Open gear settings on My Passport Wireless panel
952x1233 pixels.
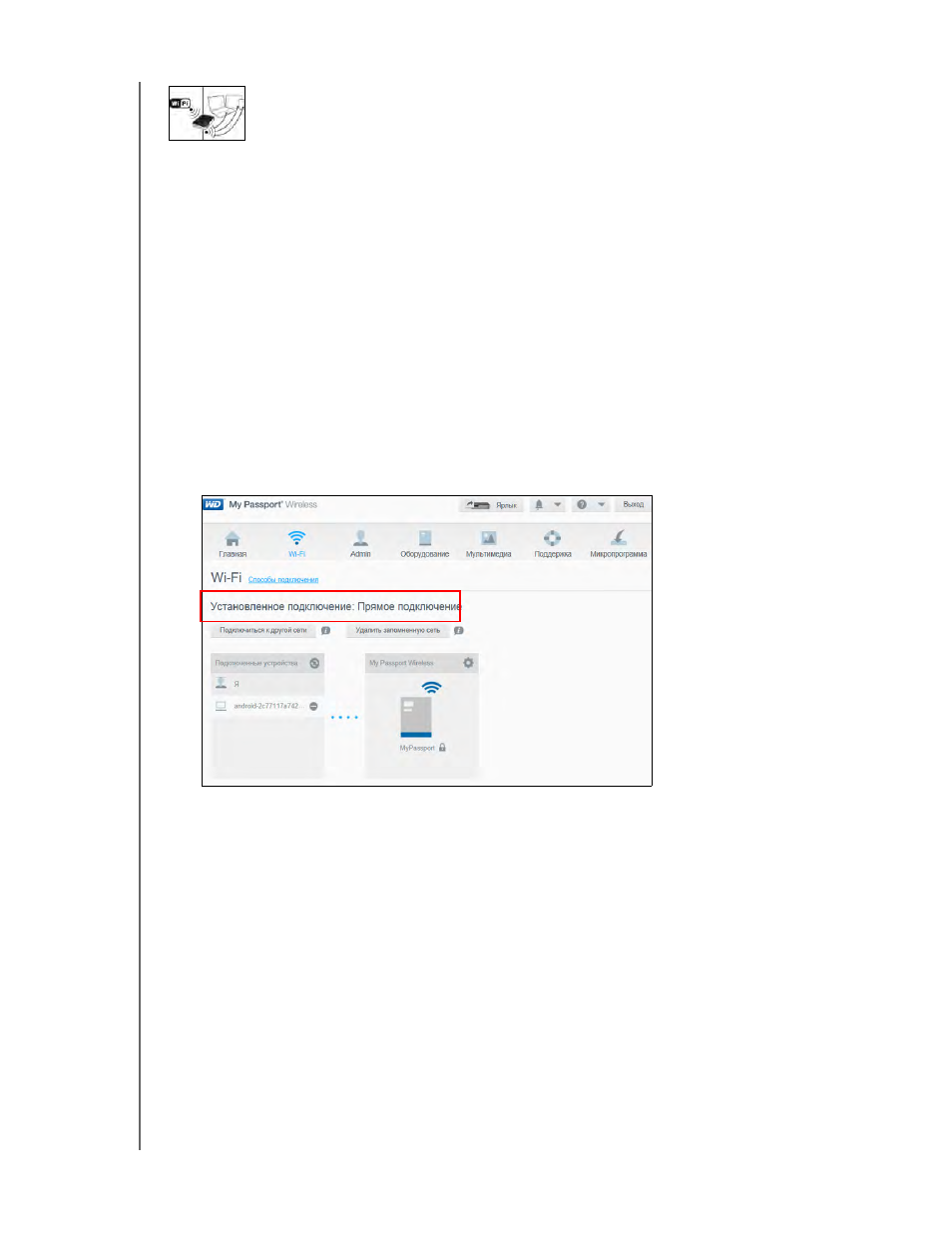coord(468,664)
